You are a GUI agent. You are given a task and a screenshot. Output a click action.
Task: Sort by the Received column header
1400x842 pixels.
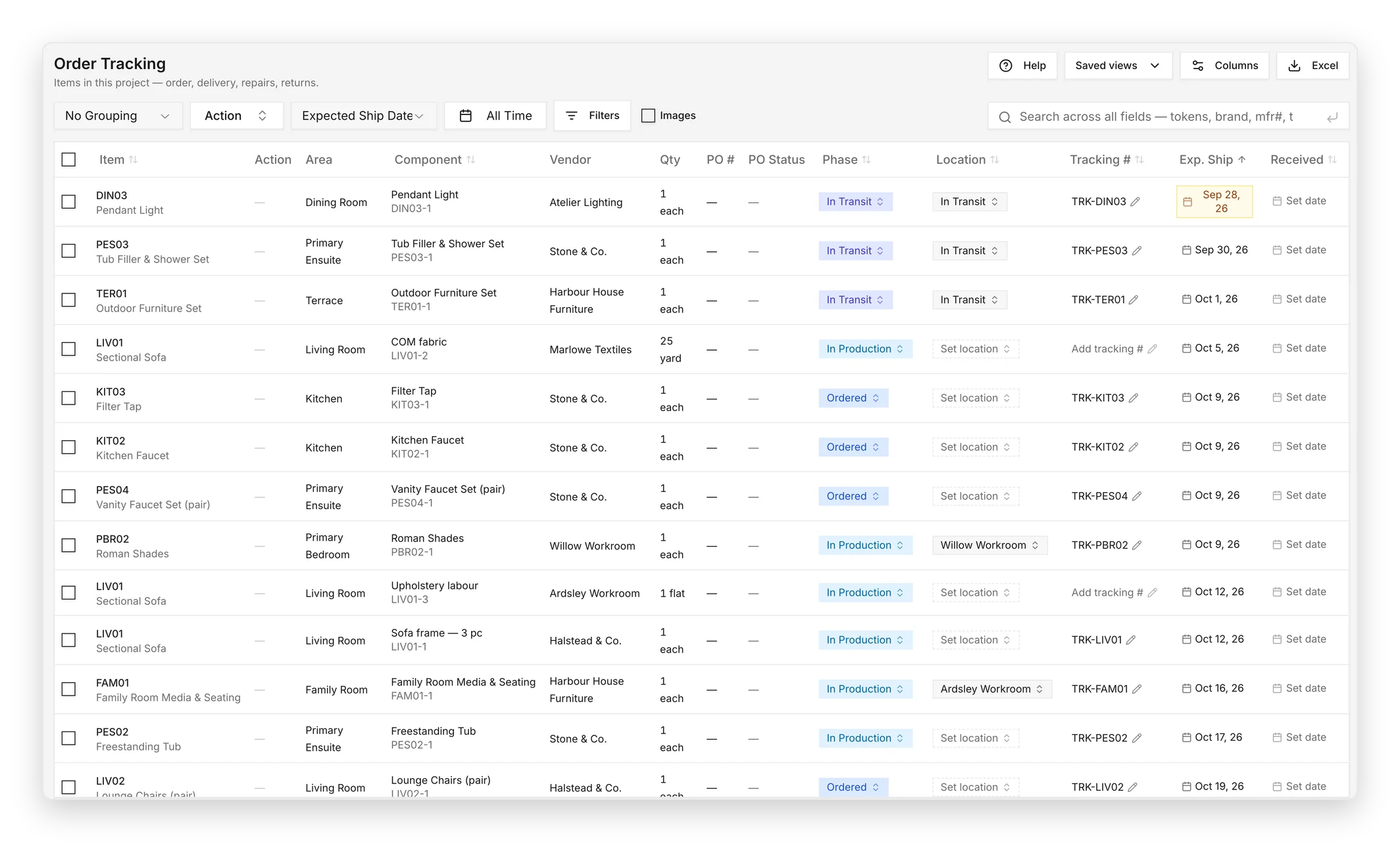[1303, 160]
